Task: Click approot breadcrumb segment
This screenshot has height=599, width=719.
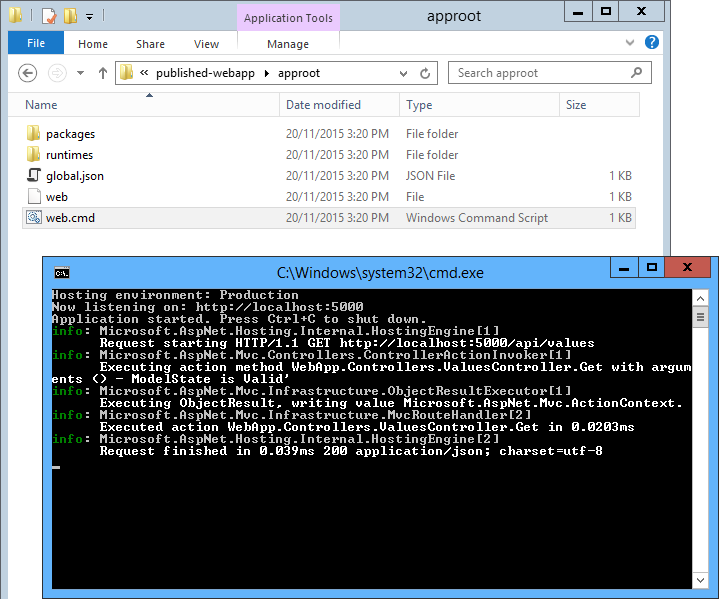Action: pyautogui.click(x=299, y=73)
